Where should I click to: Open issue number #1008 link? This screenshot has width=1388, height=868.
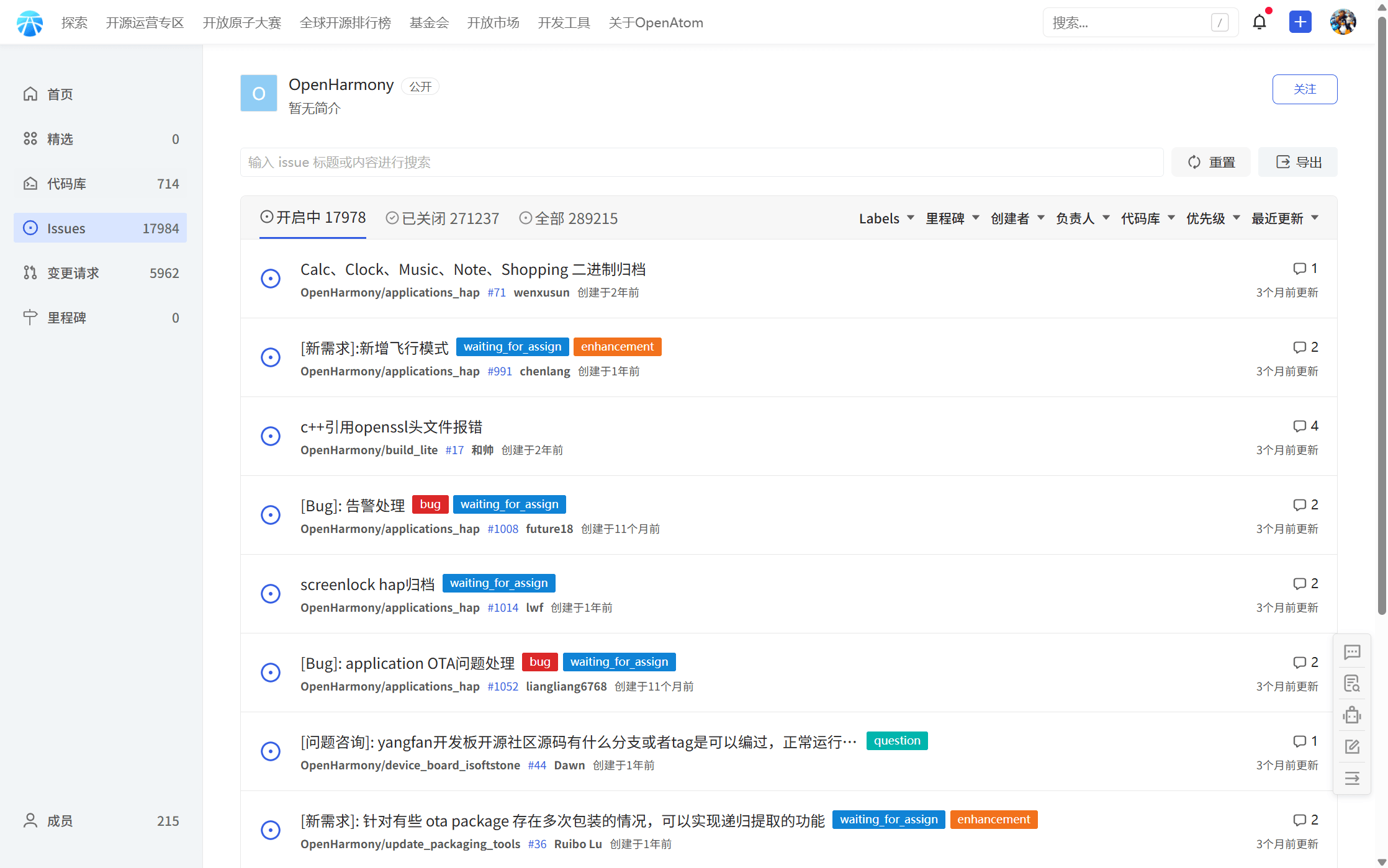coord(503,529)
